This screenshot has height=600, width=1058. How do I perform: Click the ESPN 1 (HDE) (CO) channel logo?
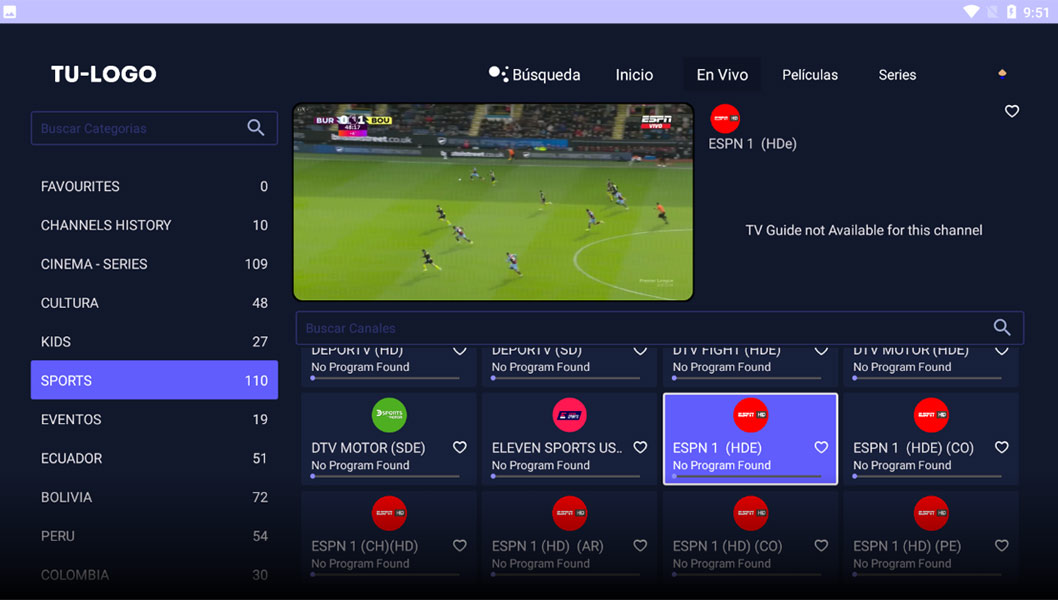[x=930, y=414]
